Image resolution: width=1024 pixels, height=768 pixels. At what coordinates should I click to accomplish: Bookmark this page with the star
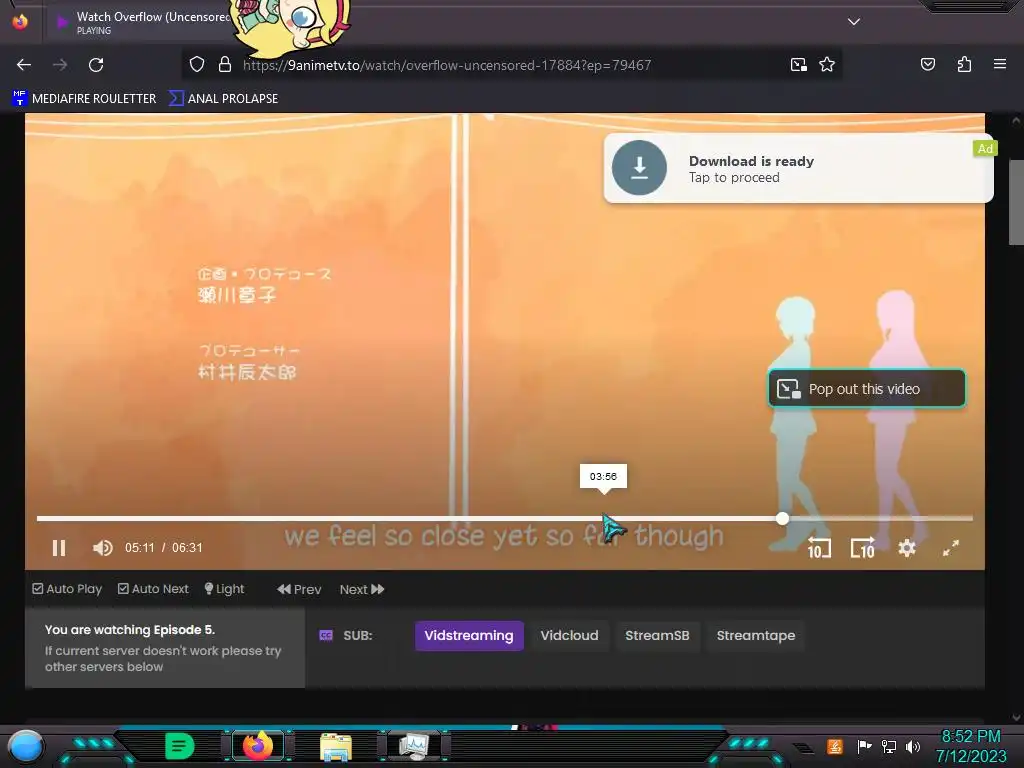(827, 64)
